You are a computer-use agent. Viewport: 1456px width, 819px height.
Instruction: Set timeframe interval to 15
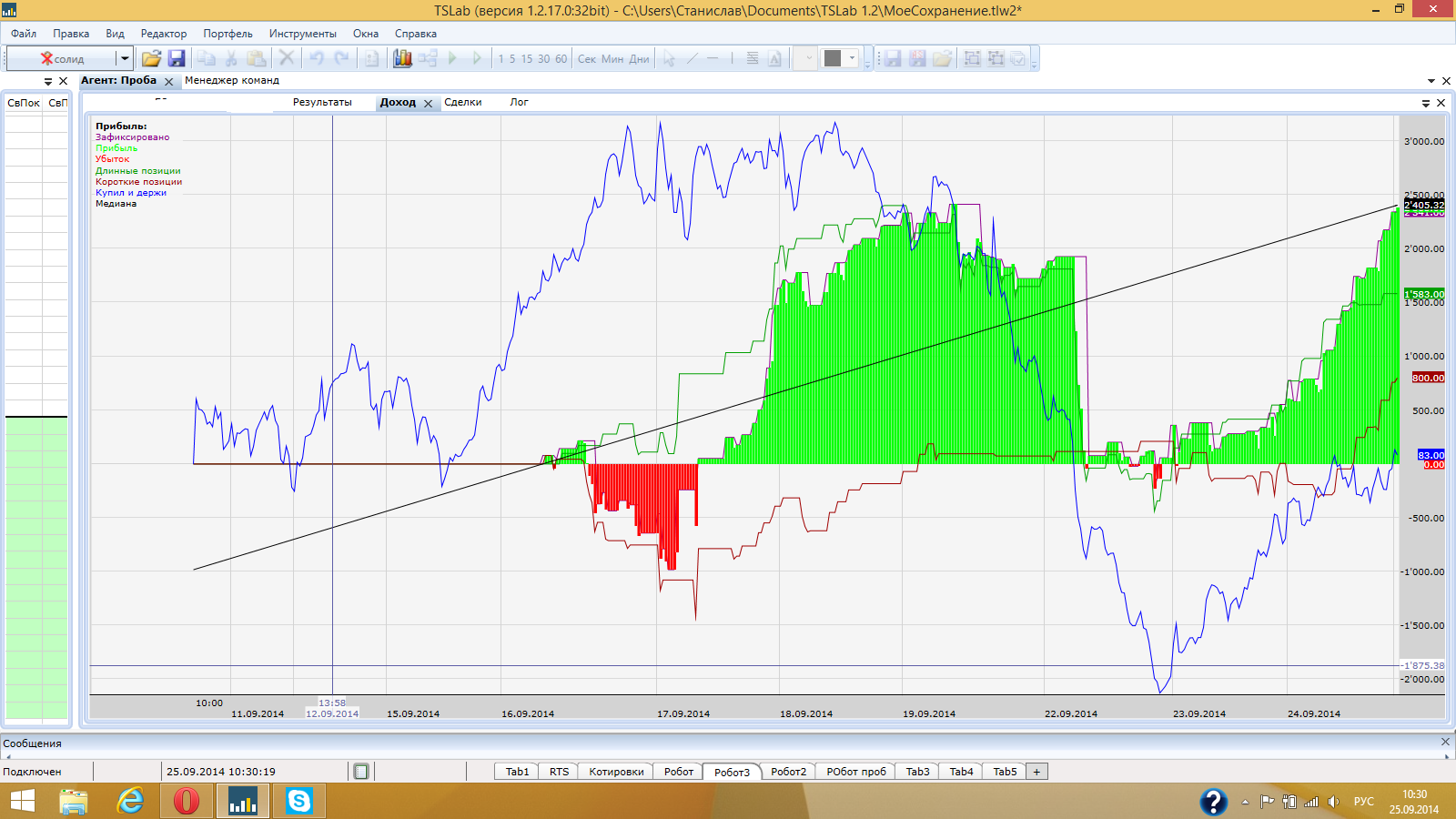point(527,58)
